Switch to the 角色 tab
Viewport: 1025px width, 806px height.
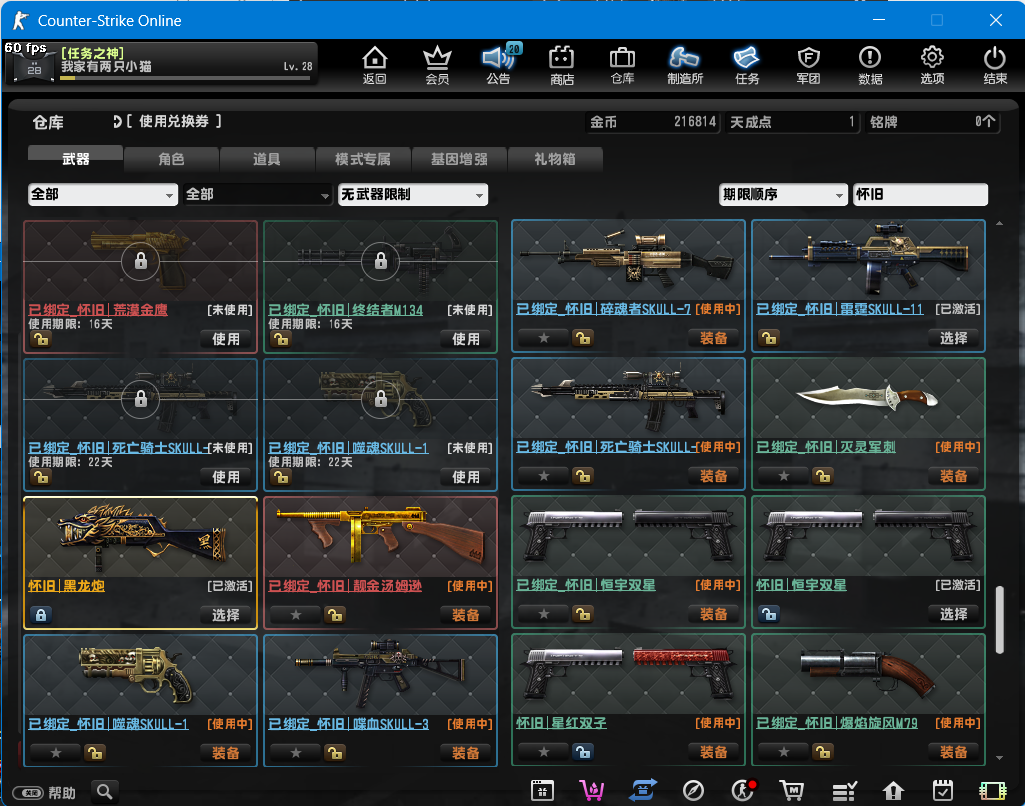pos(171,159)
